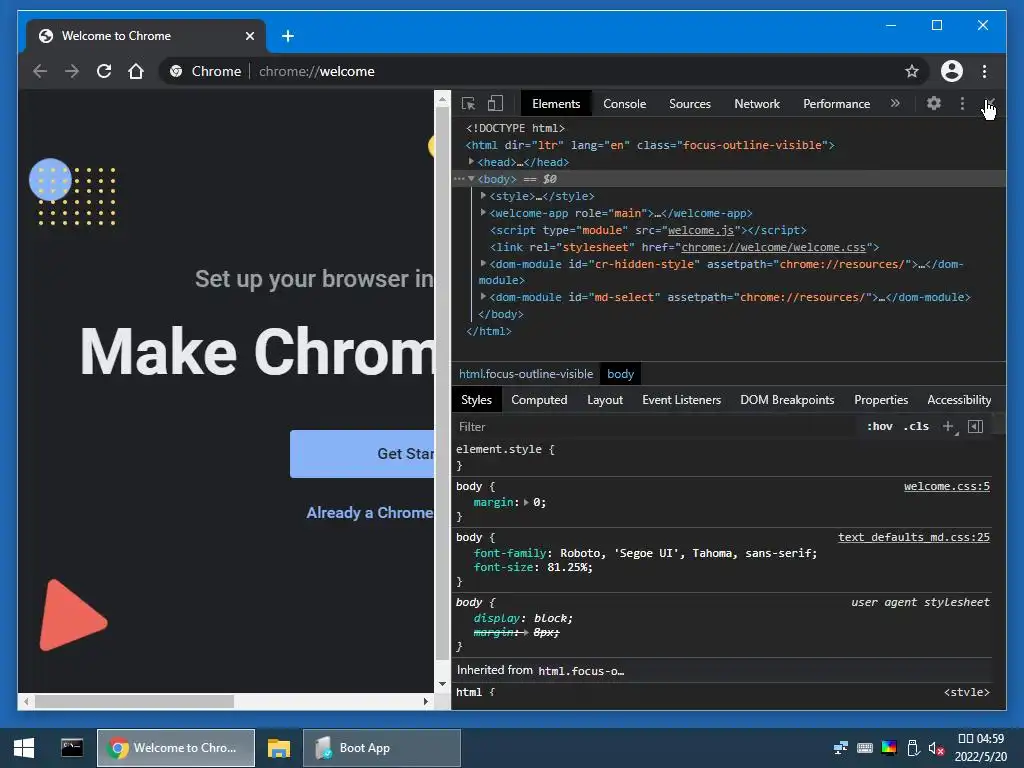Click the site info Chrome icon in address bar
The image size is (1024, 768).
(x=176, y=71)
